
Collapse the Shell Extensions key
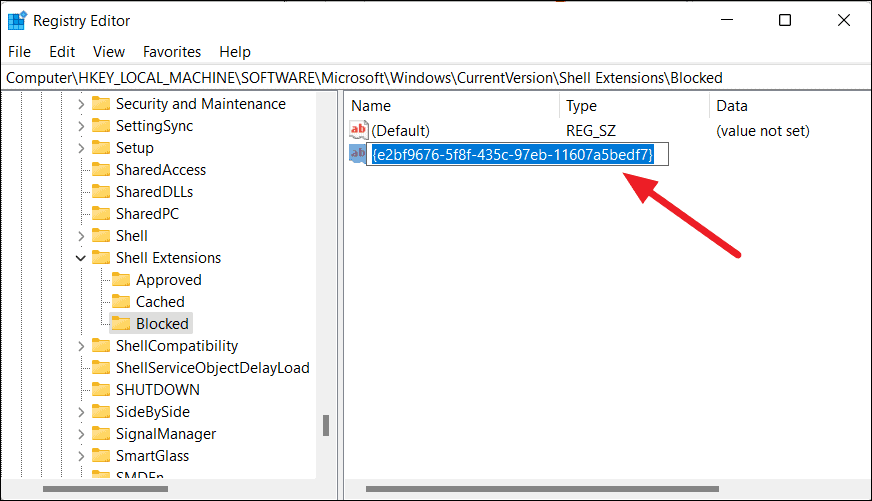[x=81, y=258]
